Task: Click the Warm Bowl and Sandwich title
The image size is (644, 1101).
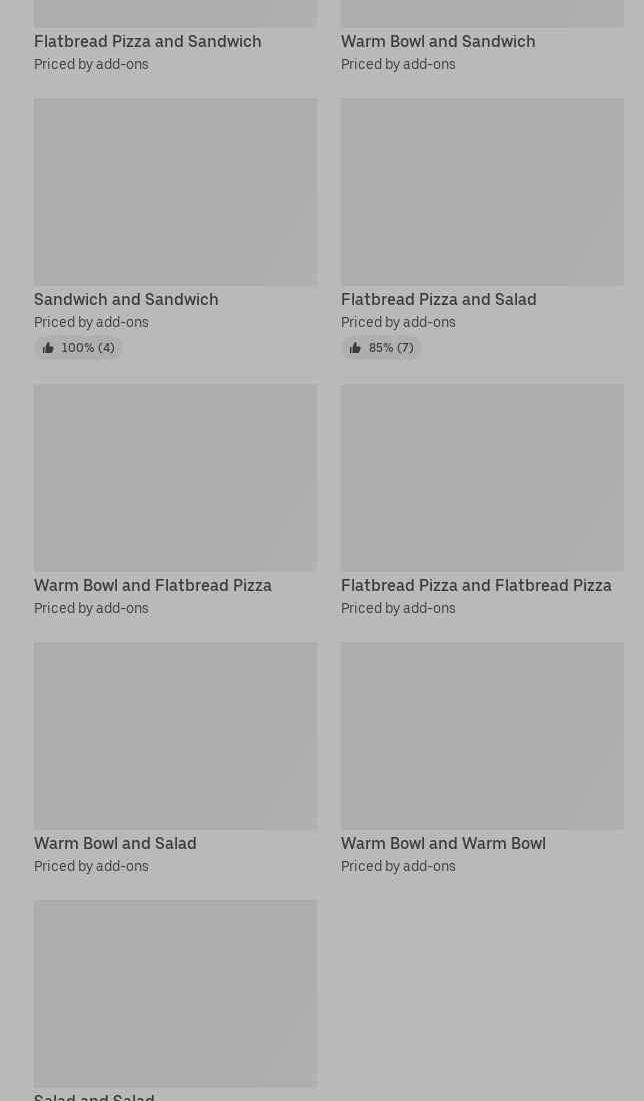Action: tap(438, 41)
